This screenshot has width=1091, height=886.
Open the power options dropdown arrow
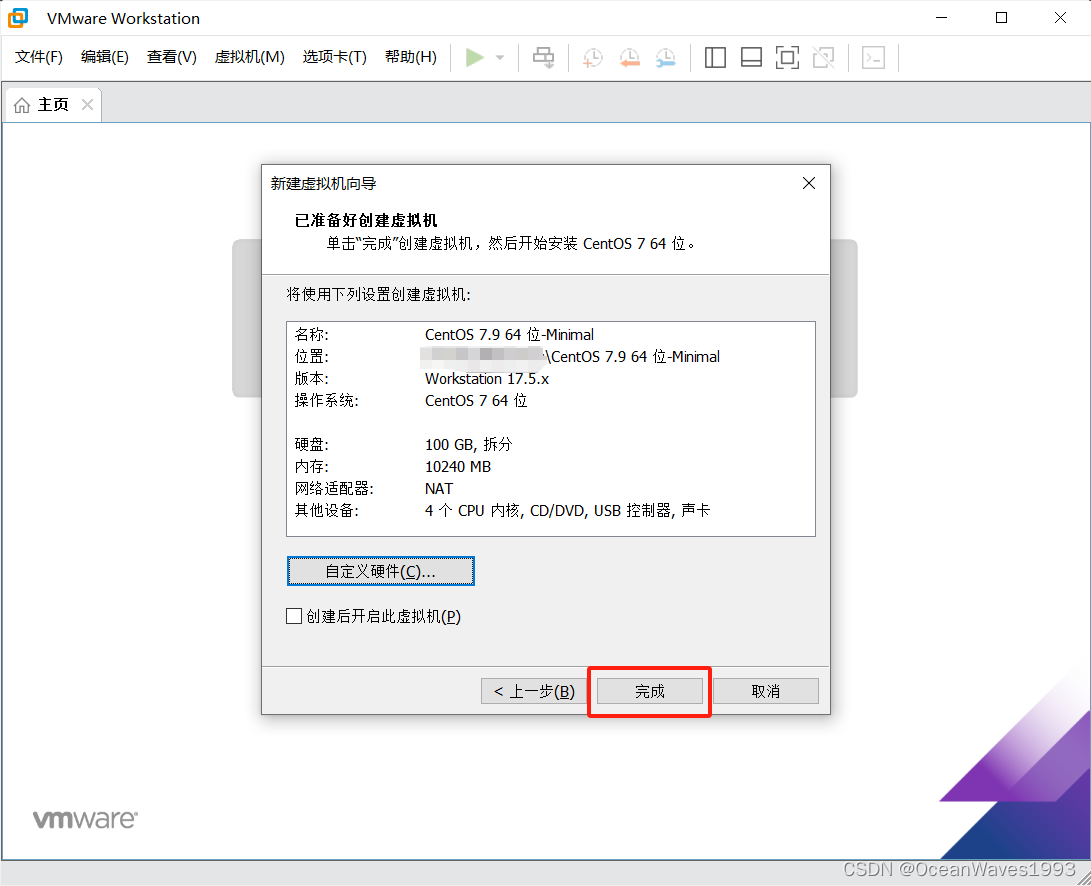(x=500, y=58)
